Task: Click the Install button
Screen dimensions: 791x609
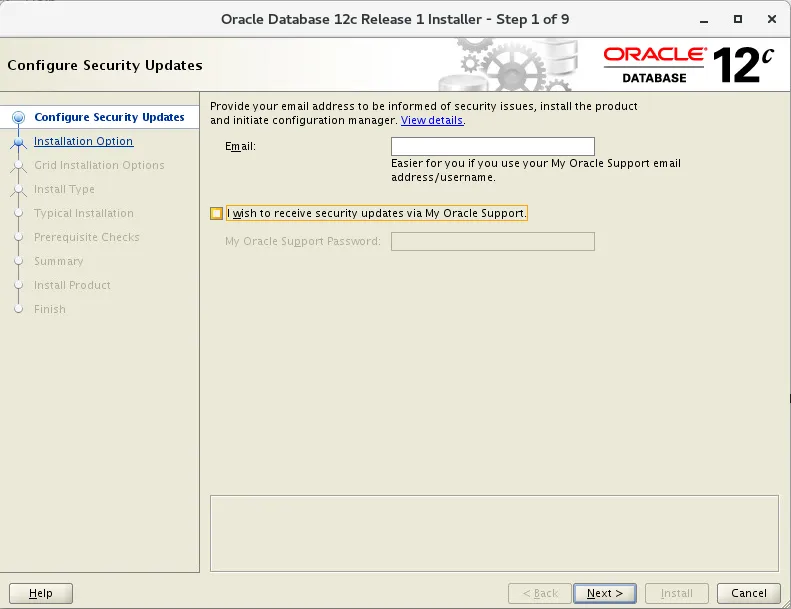Action: [676, 593]
